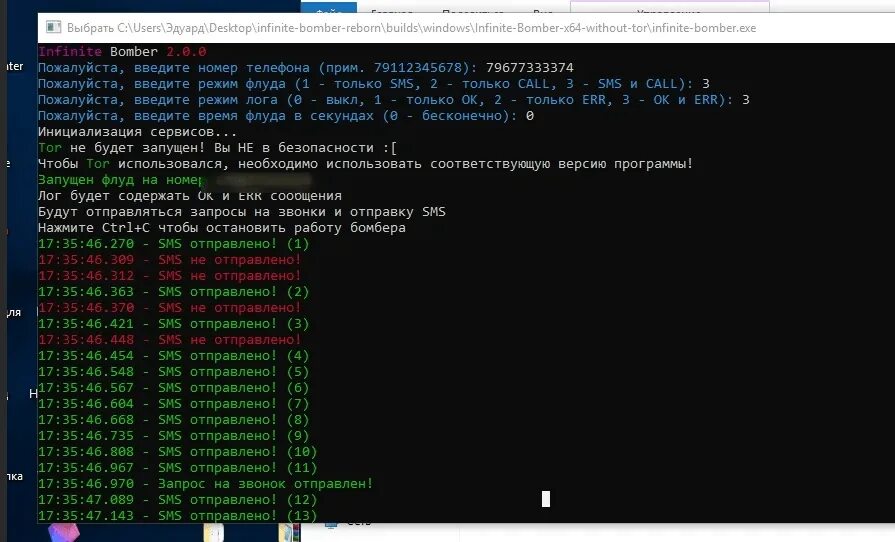Click log entry 17:35:46.970 Запрос на звонок отправлен
Viewport: 895px width, 542px height.
coord(205,483)
